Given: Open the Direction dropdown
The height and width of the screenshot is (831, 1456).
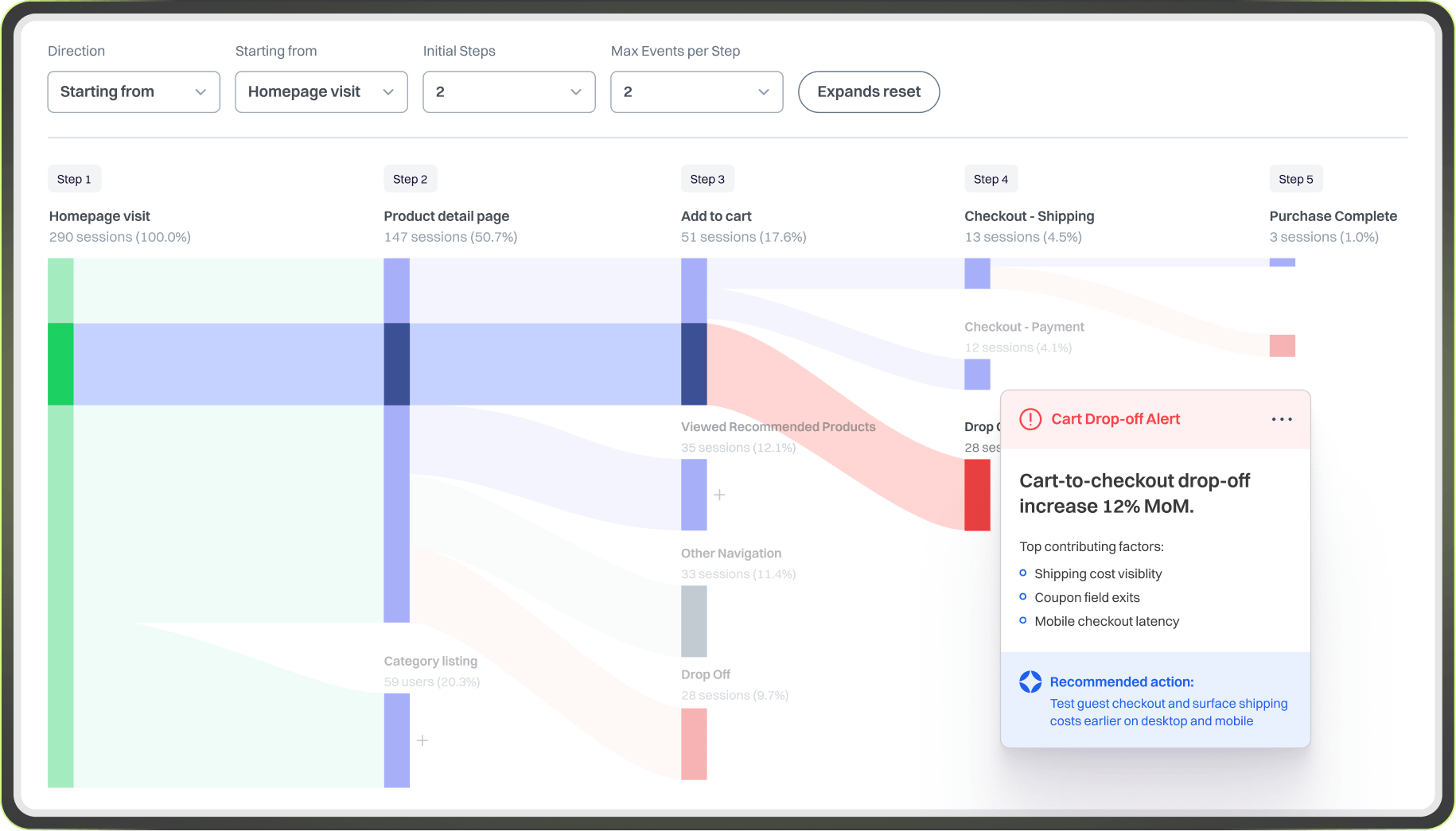Looking at the screenshot, I should (133, 92).
